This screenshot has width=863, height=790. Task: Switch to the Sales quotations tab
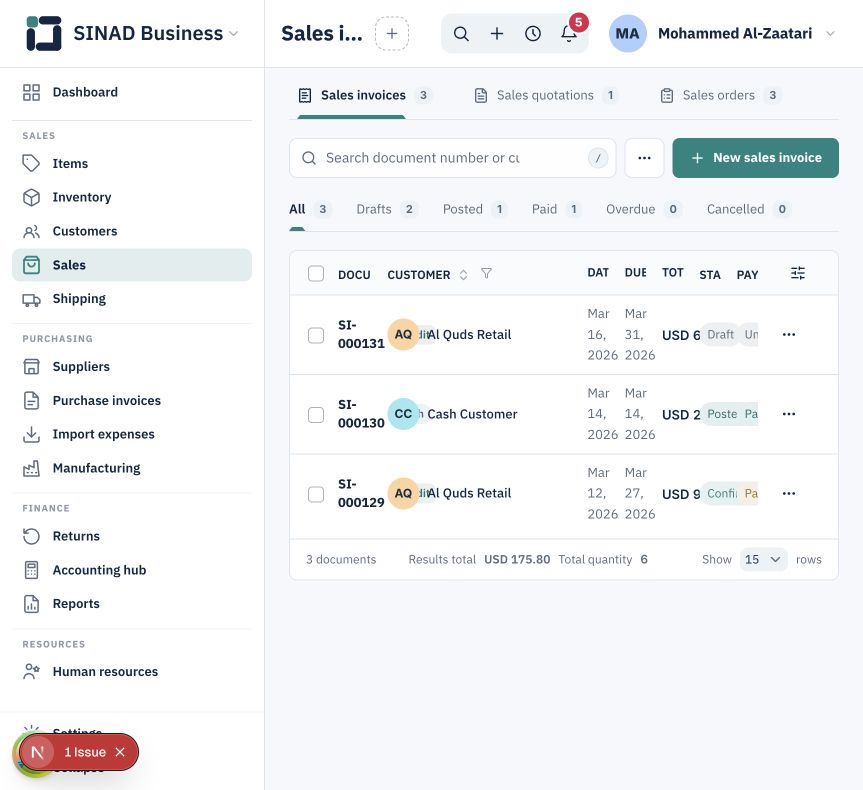click(x=545, y=95)
